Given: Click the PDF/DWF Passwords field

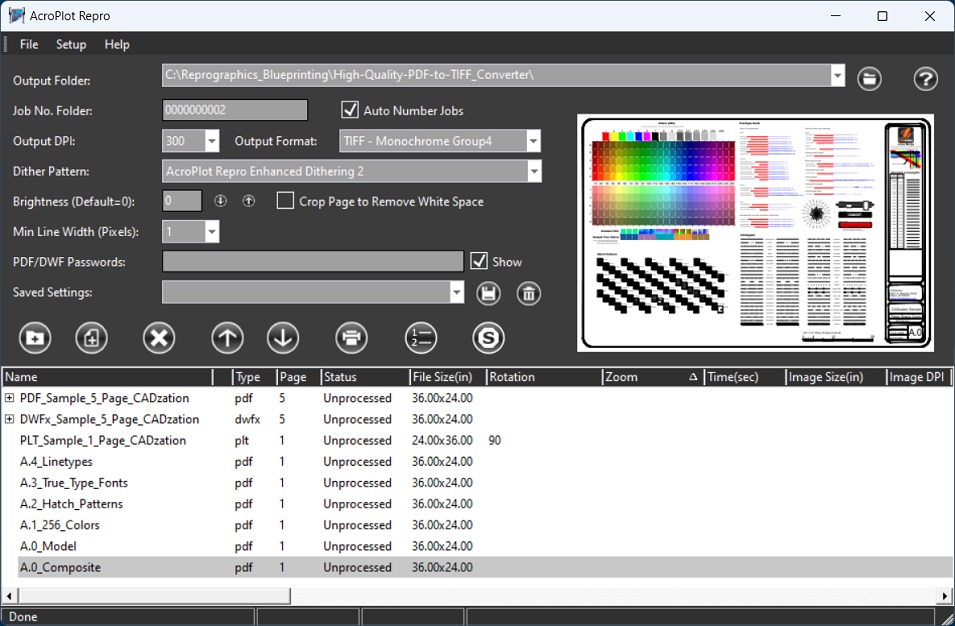Looking at the screenshot, I should click(x=312, y=261).
